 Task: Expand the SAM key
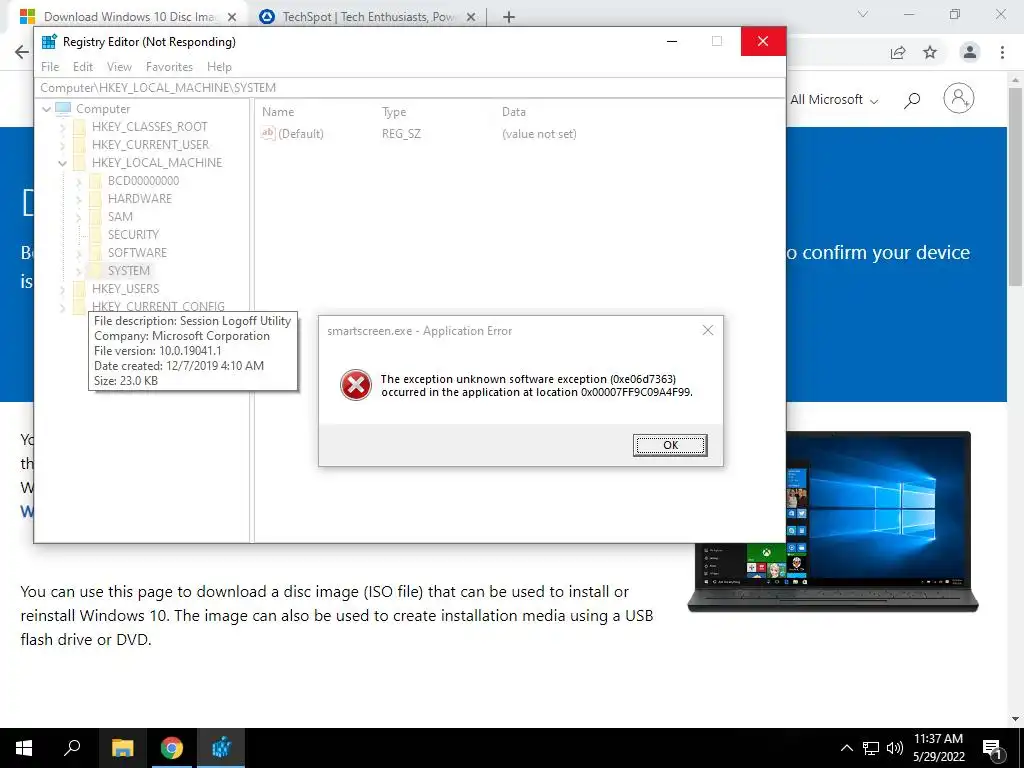pyautogui.click(x=78, y=217)
